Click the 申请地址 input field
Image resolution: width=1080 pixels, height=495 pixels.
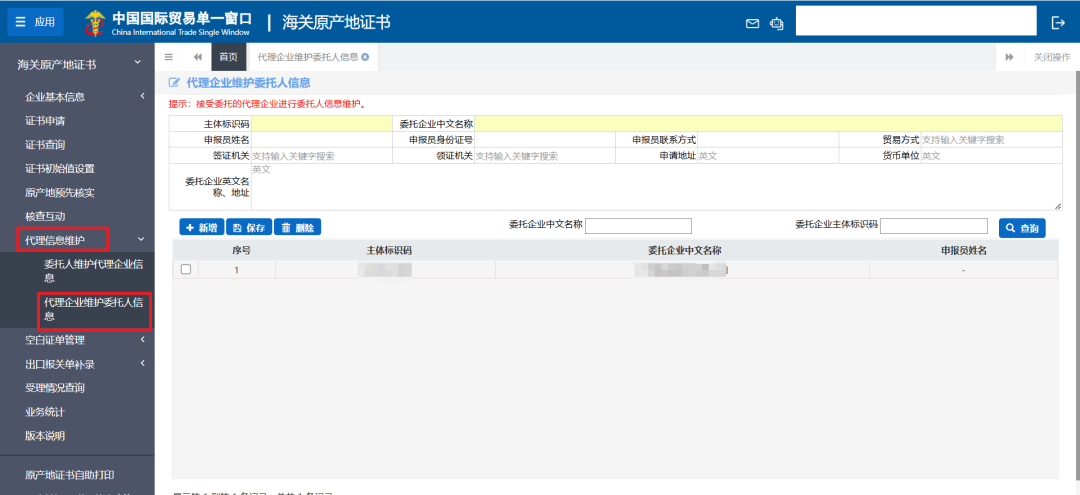coord(768,156)
